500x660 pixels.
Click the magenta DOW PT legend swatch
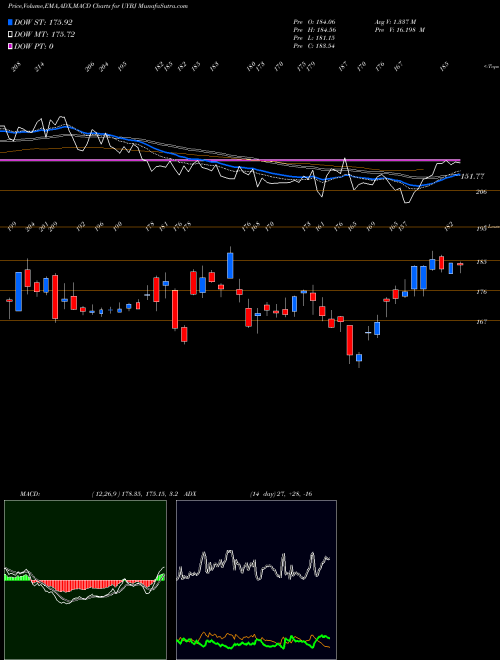pos(10,46)
